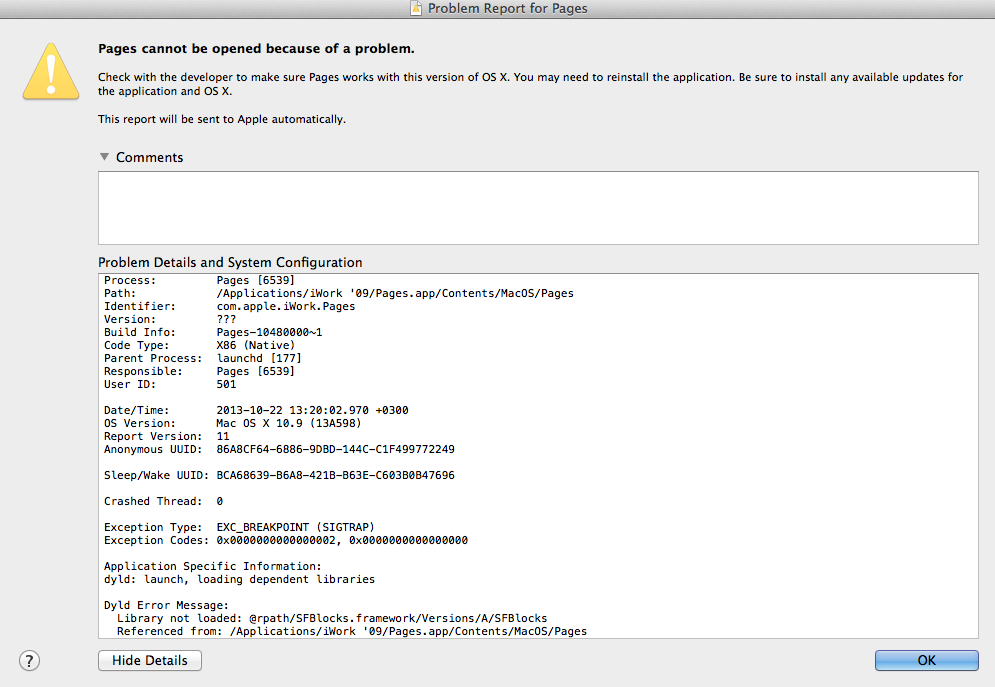Screen dimensions: 995x687
Task: Click inside the empty Comments text box
Action: 538,207
